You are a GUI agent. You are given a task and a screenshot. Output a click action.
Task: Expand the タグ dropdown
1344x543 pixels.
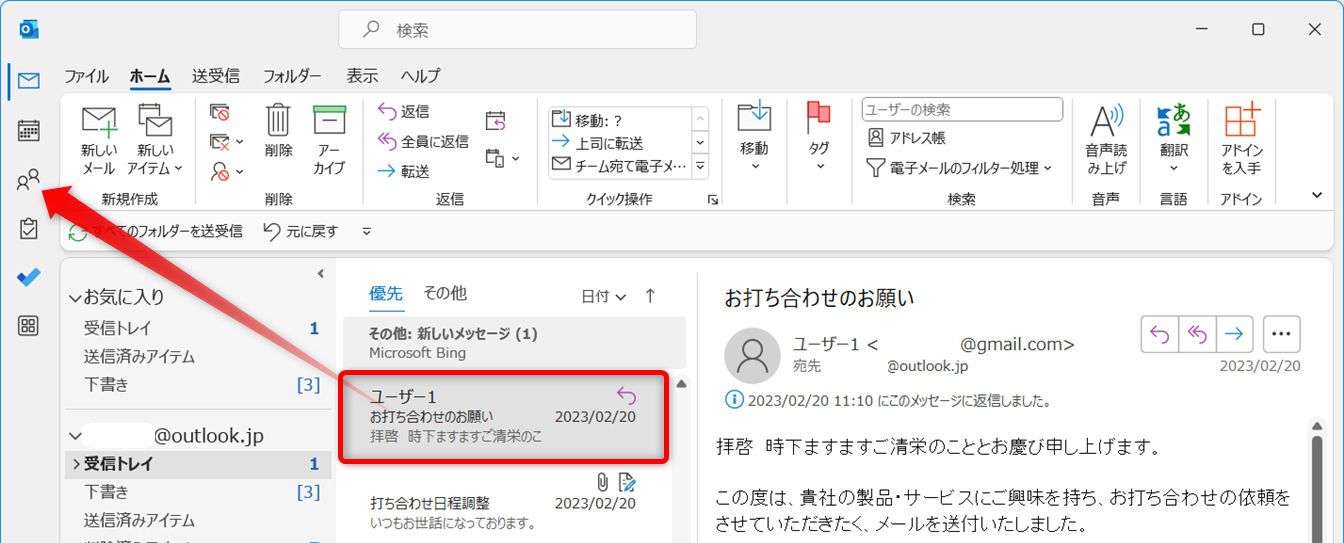(x=819, y=139)
